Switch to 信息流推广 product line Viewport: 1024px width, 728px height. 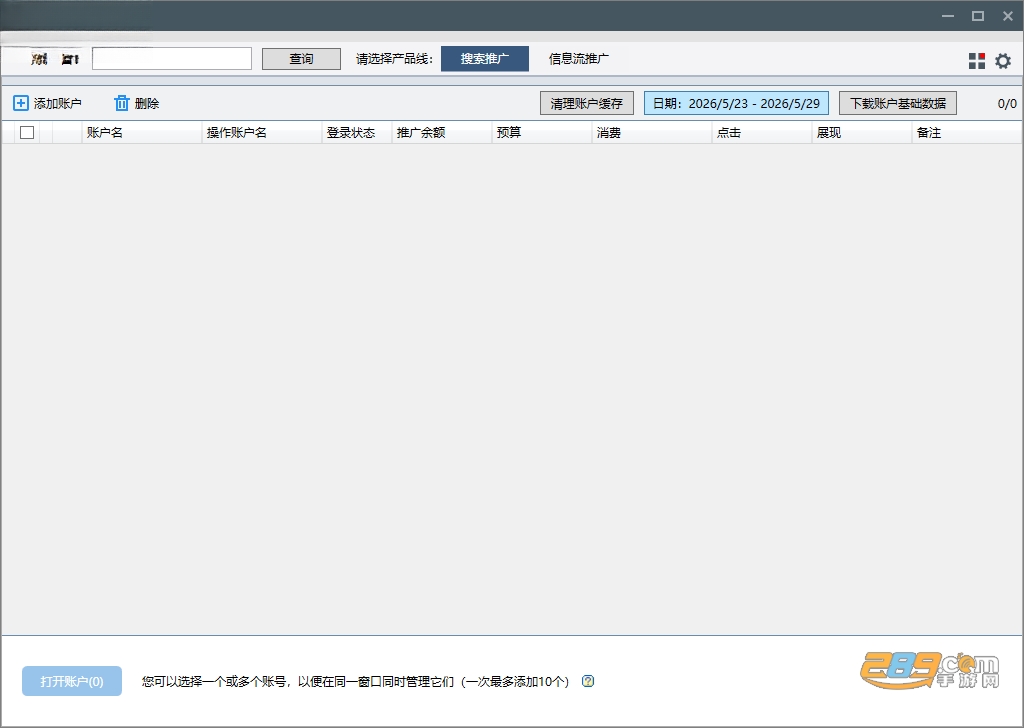[x=579, y=59]
